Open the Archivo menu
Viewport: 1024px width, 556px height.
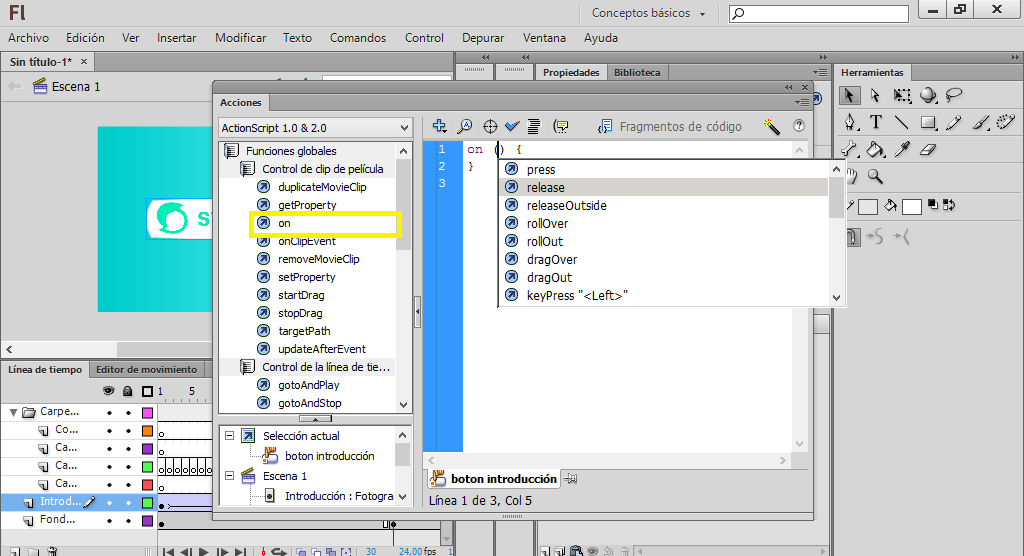point(28,38)
